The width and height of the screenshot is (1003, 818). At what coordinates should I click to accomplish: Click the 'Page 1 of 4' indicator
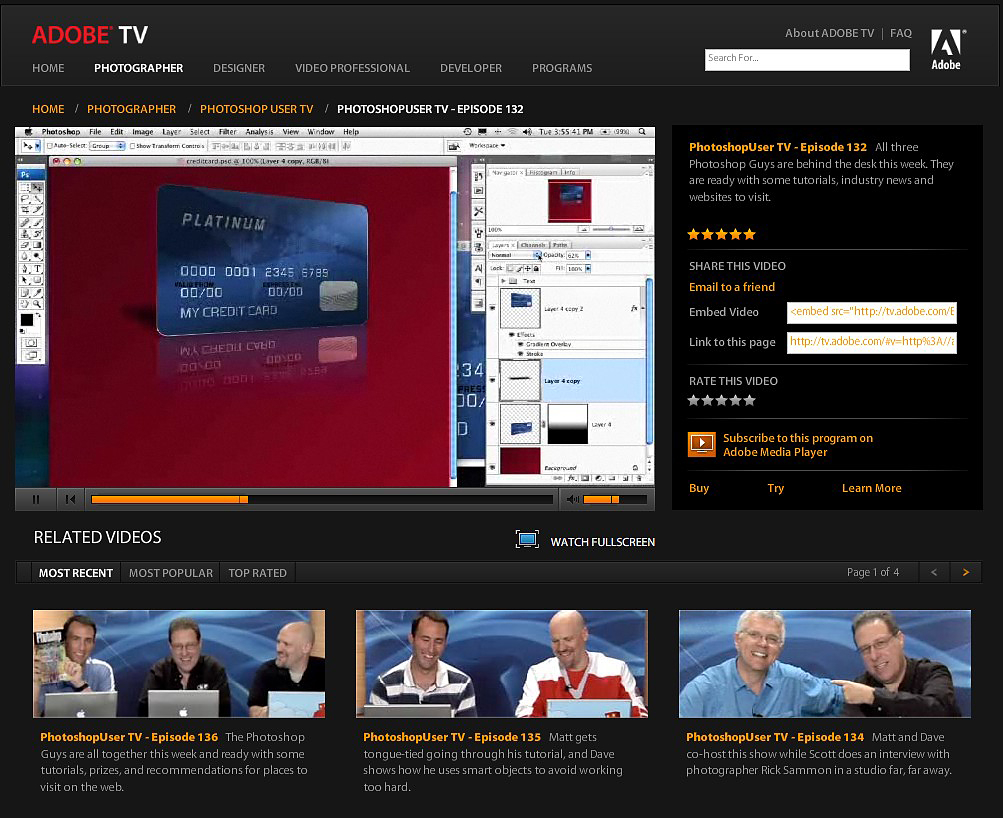pyautogui.click(x=873, y=572)
